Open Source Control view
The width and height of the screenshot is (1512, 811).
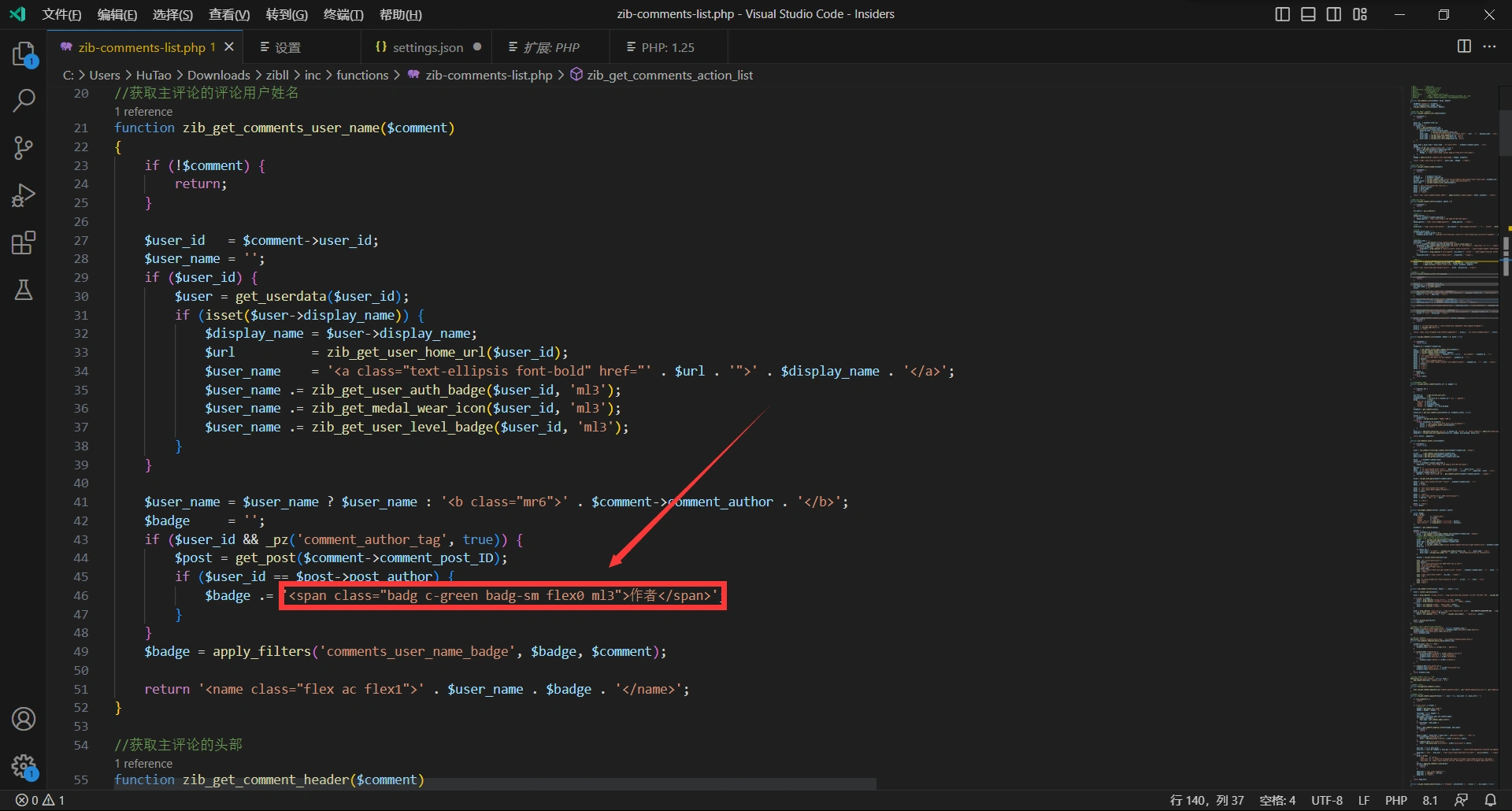click(24, 148)
